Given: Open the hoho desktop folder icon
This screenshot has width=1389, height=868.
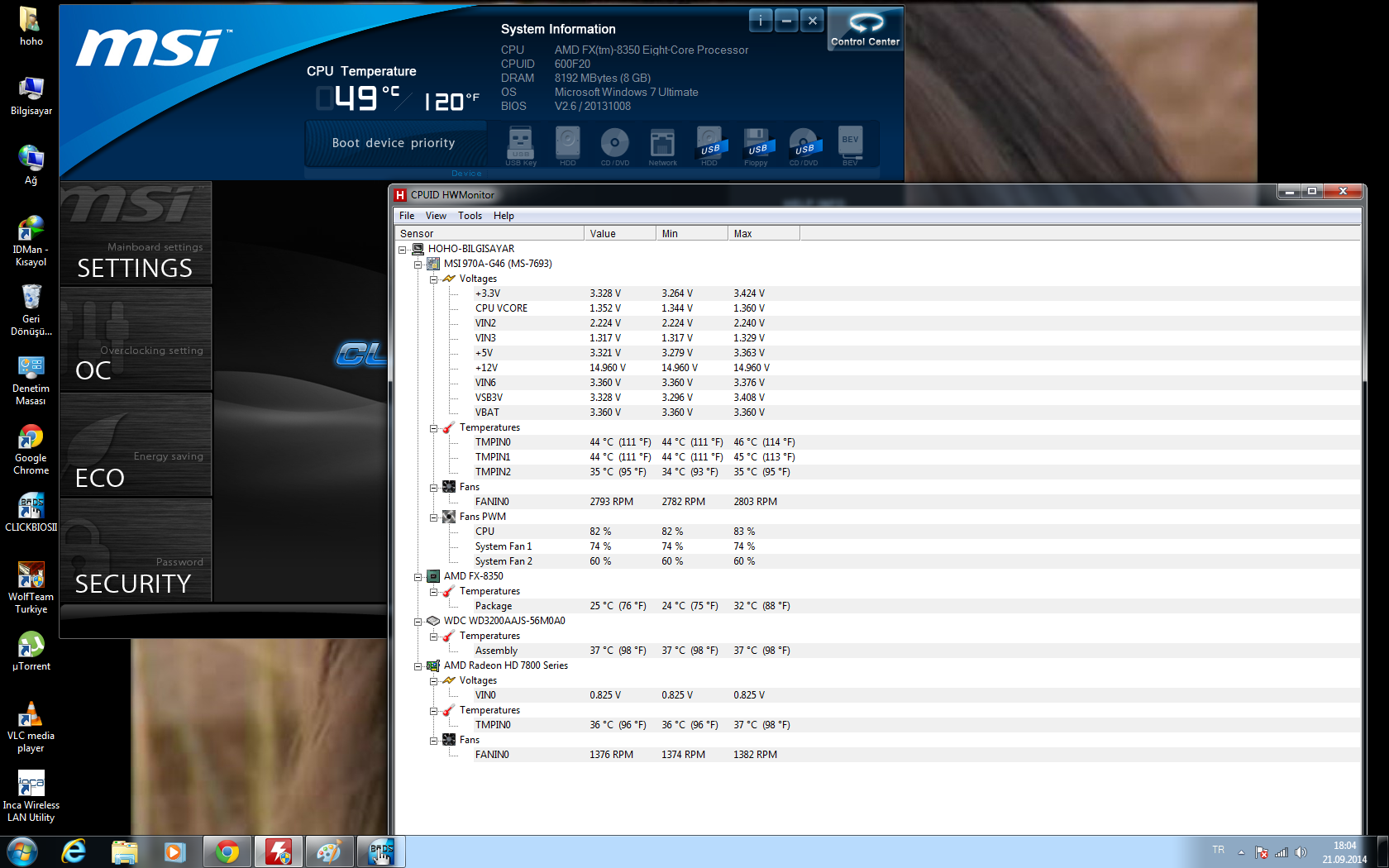Looking at the screenshot, I should point(31,26).
